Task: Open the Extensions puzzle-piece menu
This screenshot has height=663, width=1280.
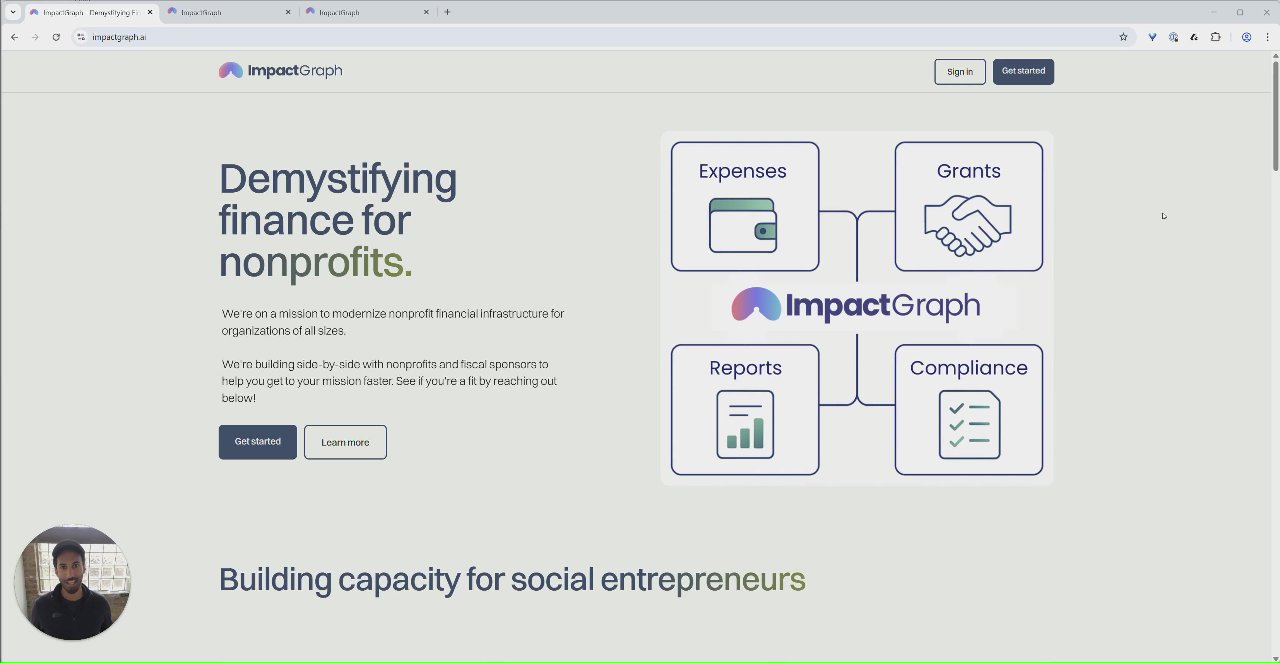Action: click(1216, 37)
